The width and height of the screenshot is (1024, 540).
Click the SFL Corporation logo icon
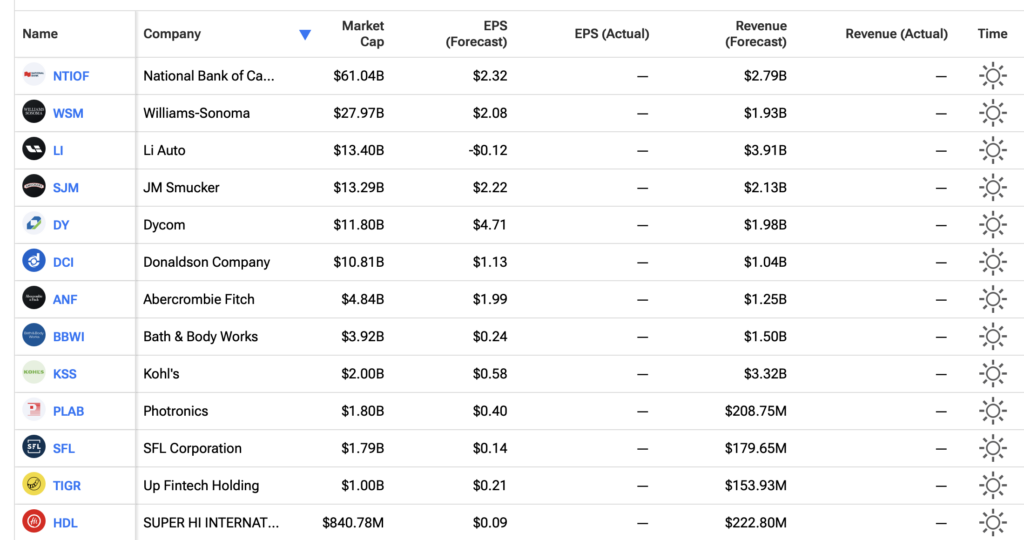tap(34, 447)
